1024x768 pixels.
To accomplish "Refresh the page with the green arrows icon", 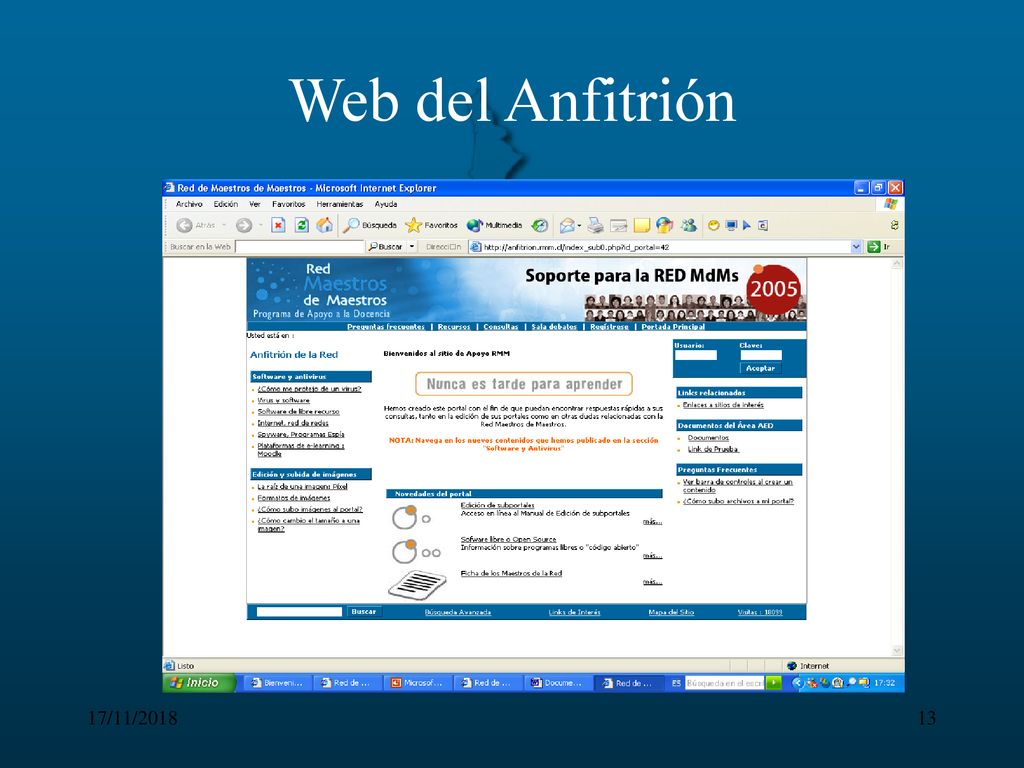I will coord(301,225).
